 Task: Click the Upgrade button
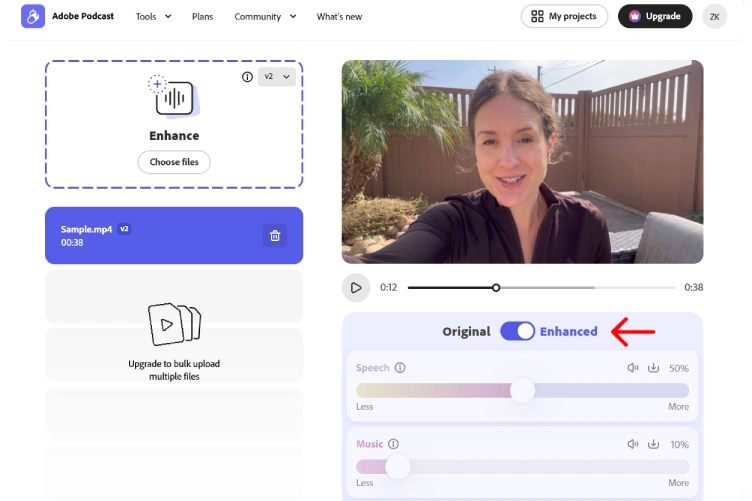655,16
